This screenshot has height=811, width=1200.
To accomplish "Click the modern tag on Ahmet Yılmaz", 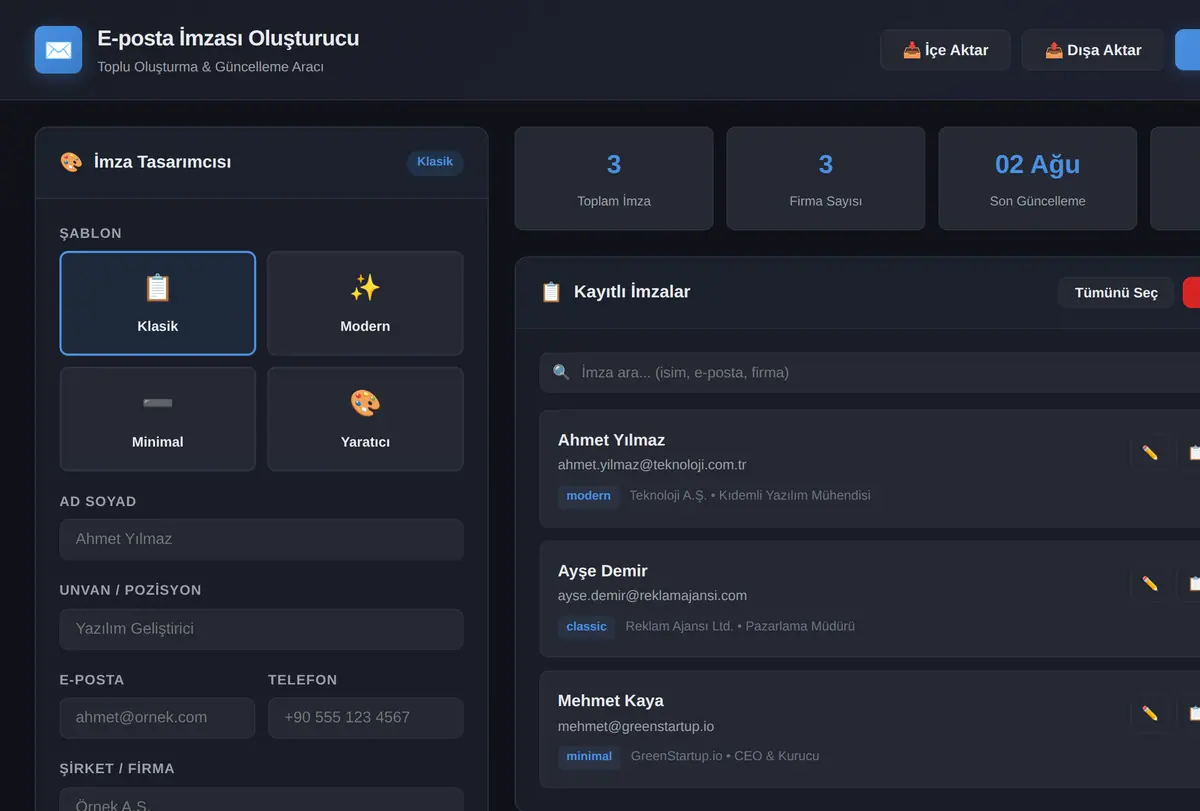I will click(588, 496).
